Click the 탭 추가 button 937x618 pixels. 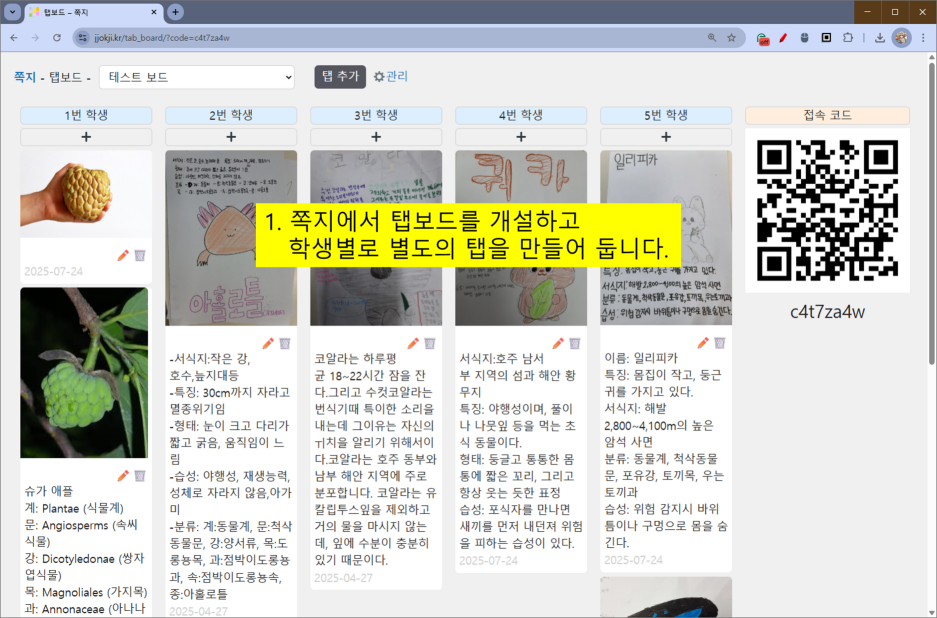click(x=340, y=77)
